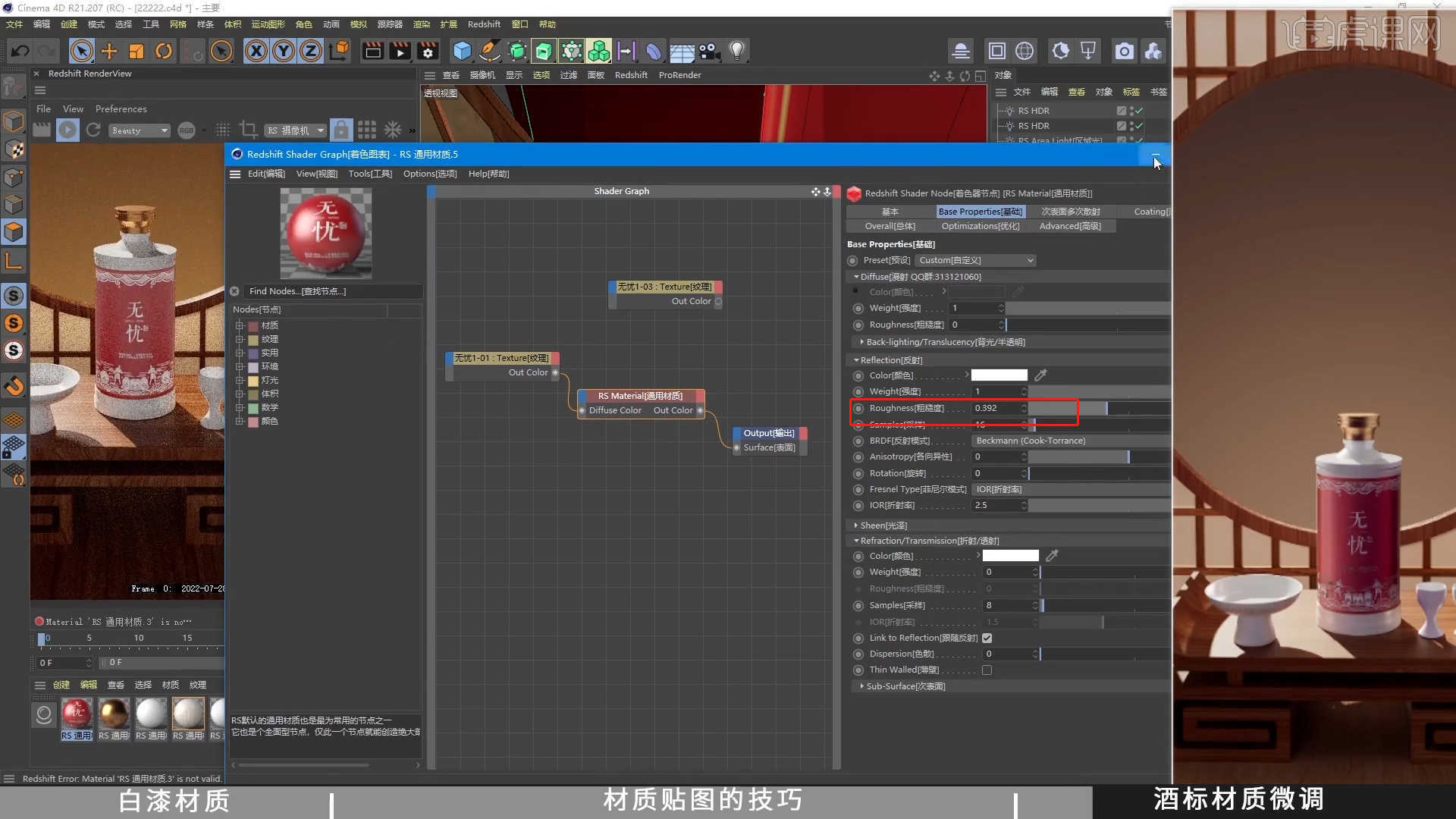Open the Beauty pass dropdown in RenderView
This screenshot has width=1456, height=819.
[139, 130]
